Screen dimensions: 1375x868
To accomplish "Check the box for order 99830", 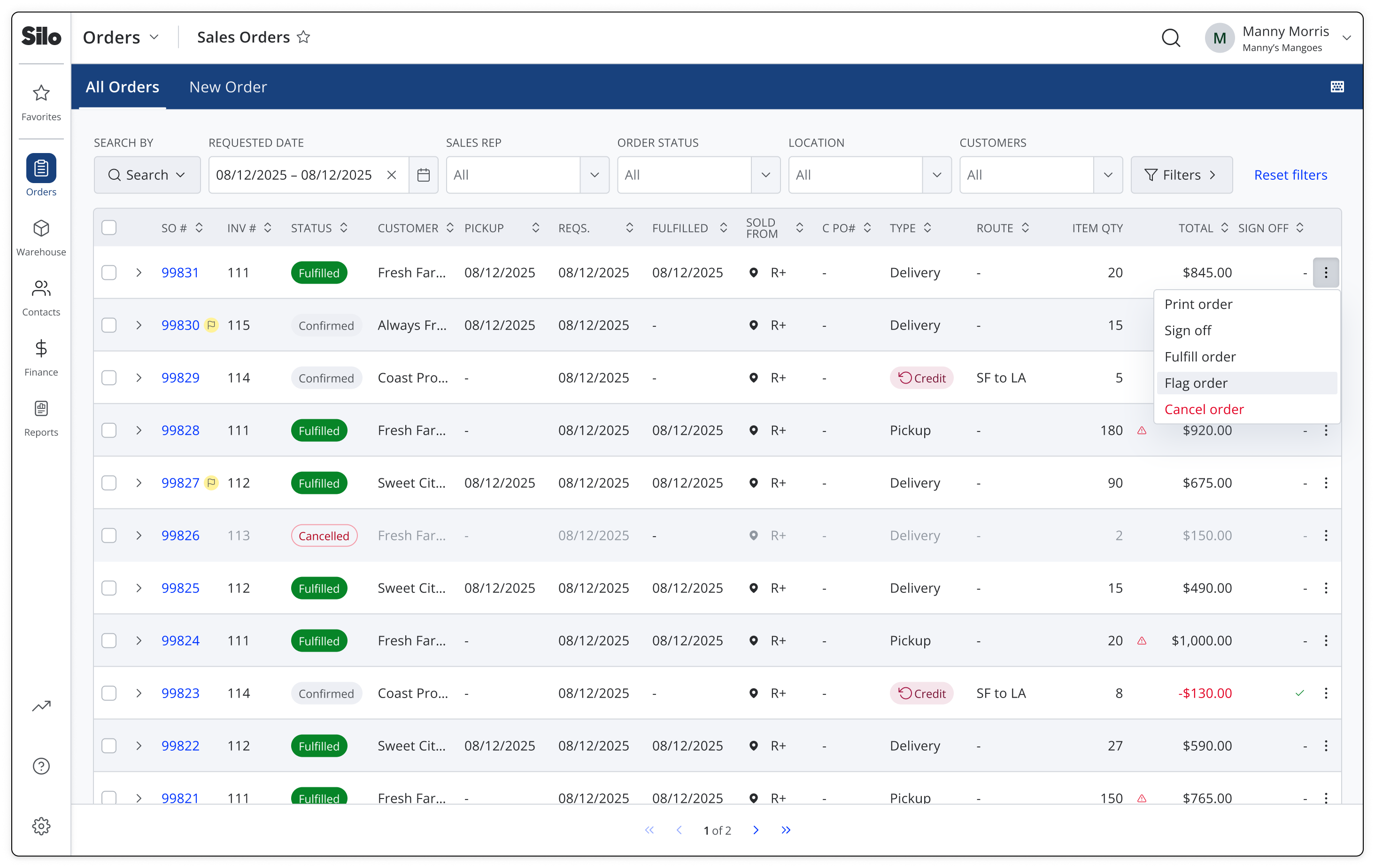I will pos(109,325).
